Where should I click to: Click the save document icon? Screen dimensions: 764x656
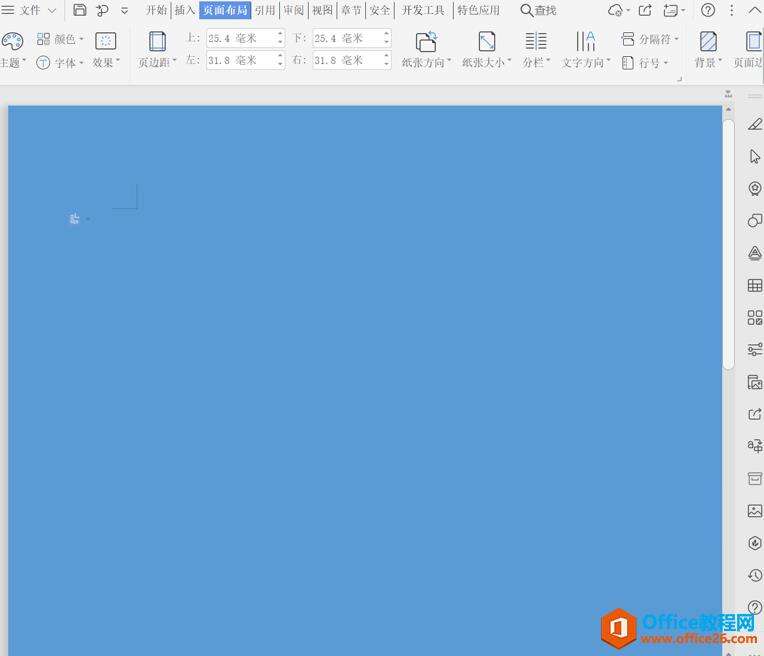point(80,10)
